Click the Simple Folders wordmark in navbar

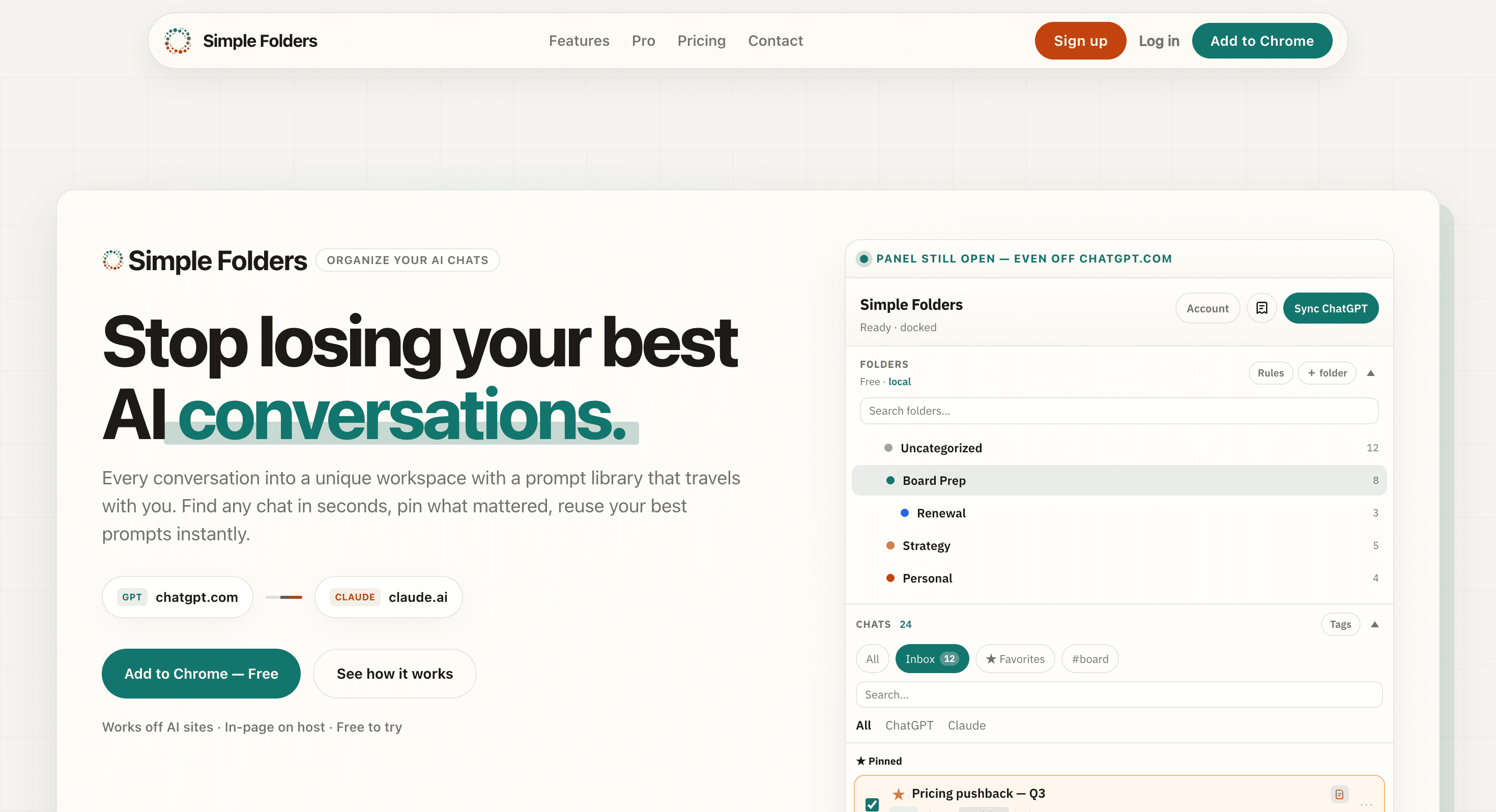coord(260,41)
